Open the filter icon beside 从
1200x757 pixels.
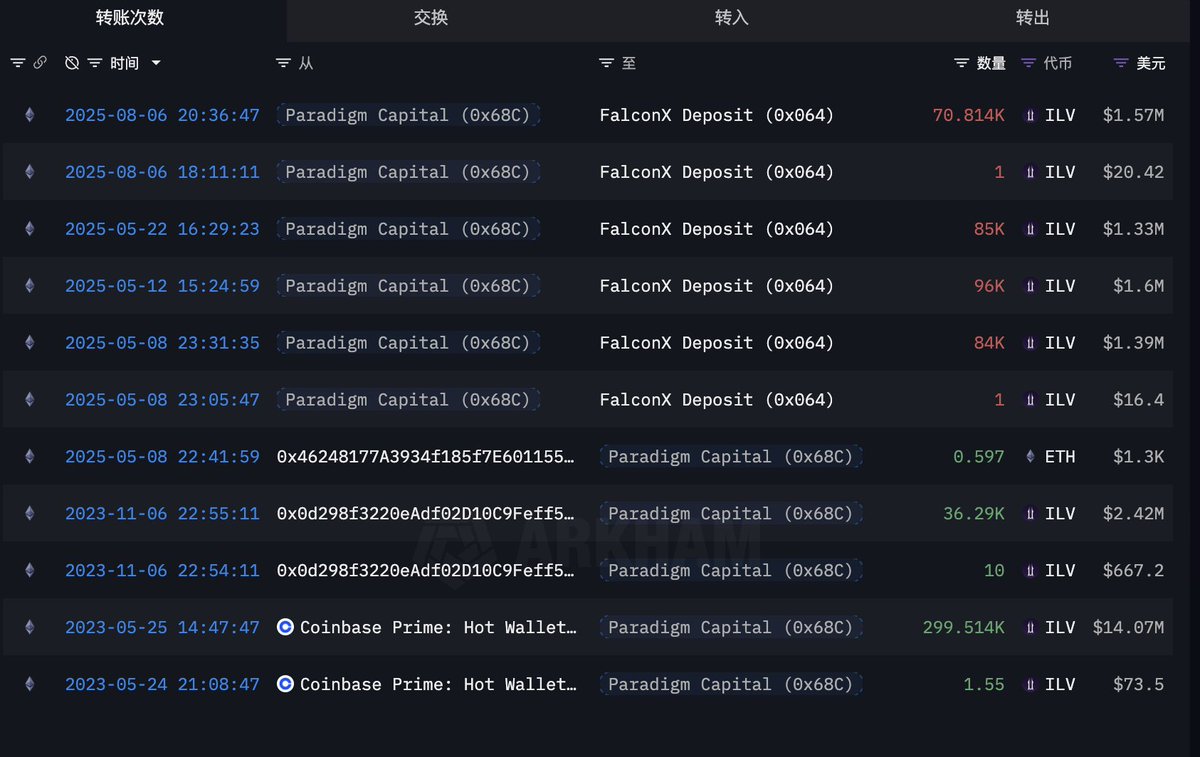(x=283, y=63)
